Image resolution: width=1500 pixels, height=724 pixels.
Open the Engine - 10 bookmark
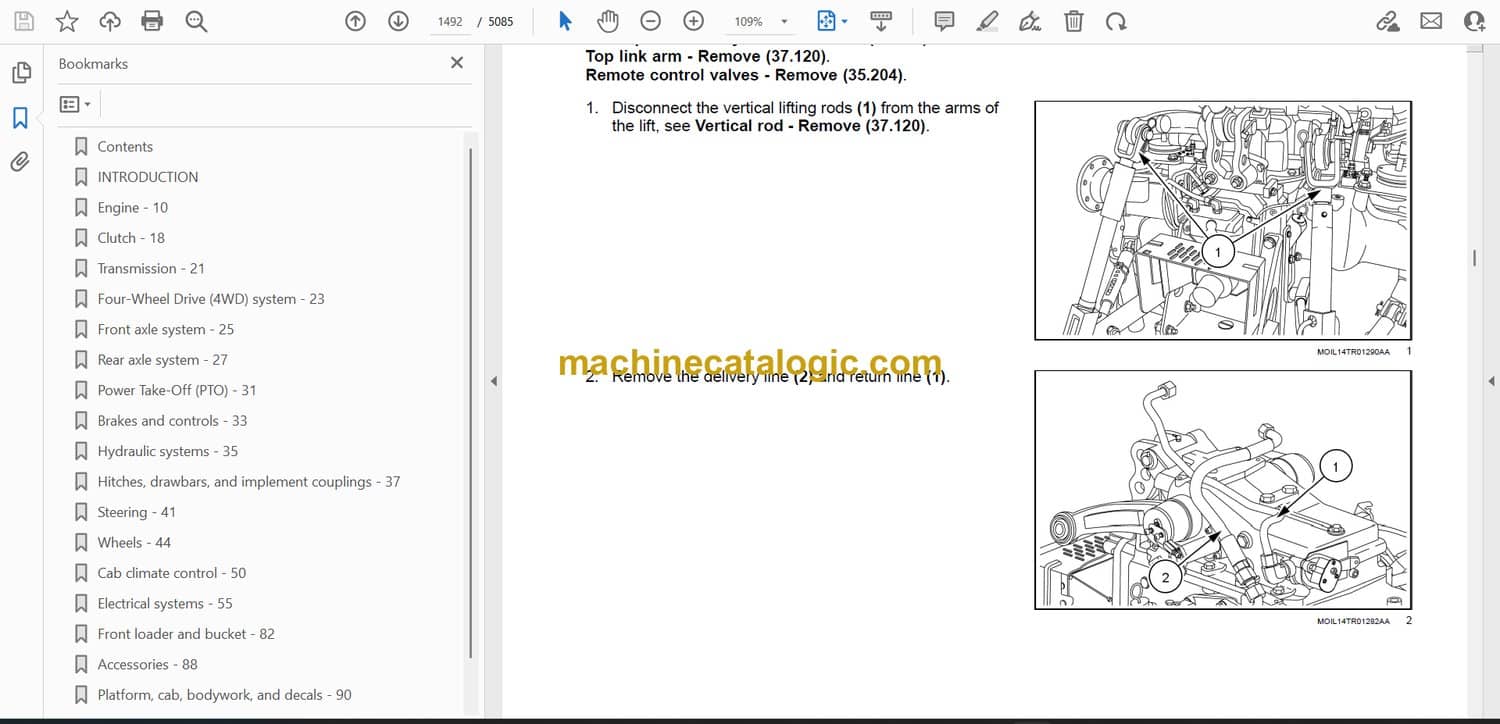(x=132, y=207)
